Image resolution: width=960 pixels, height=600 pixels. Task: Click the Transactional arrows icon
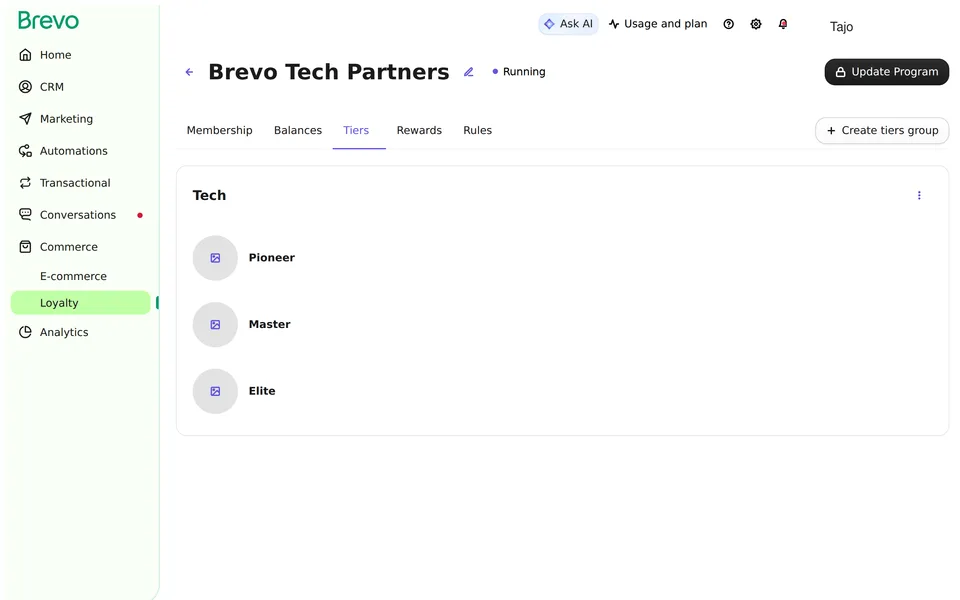(x=25, y=182)
